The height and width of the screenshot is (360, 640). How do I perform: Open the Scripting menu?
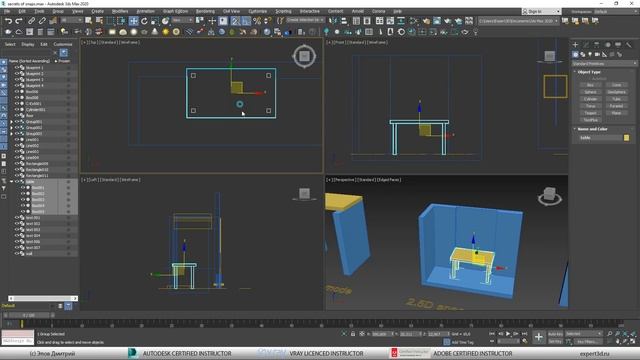pos(283,11)
